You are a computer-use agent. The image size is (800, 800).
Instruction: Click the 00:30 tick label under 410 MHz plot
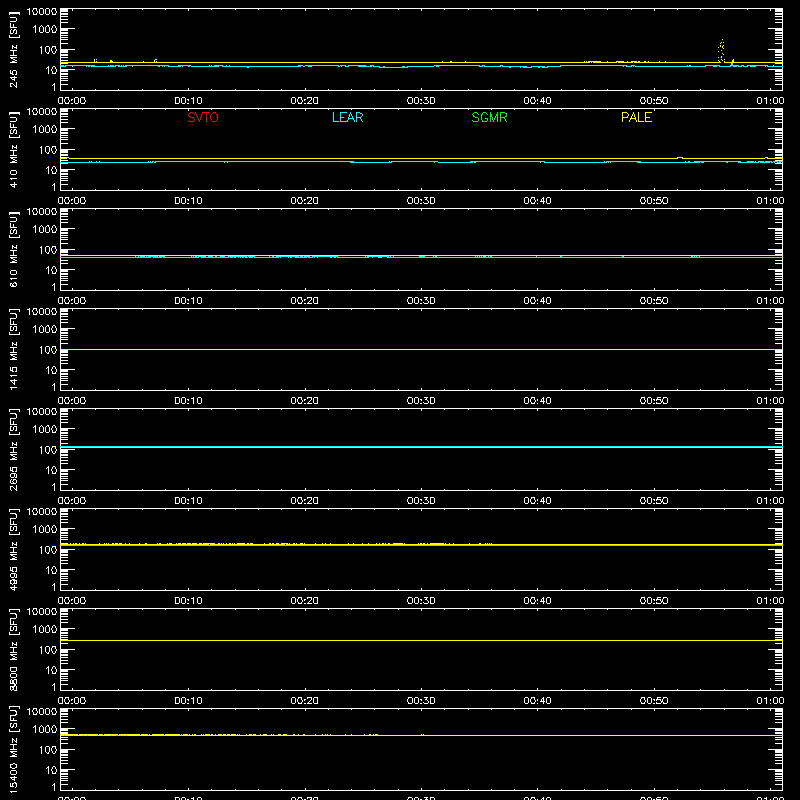point(421,201)
